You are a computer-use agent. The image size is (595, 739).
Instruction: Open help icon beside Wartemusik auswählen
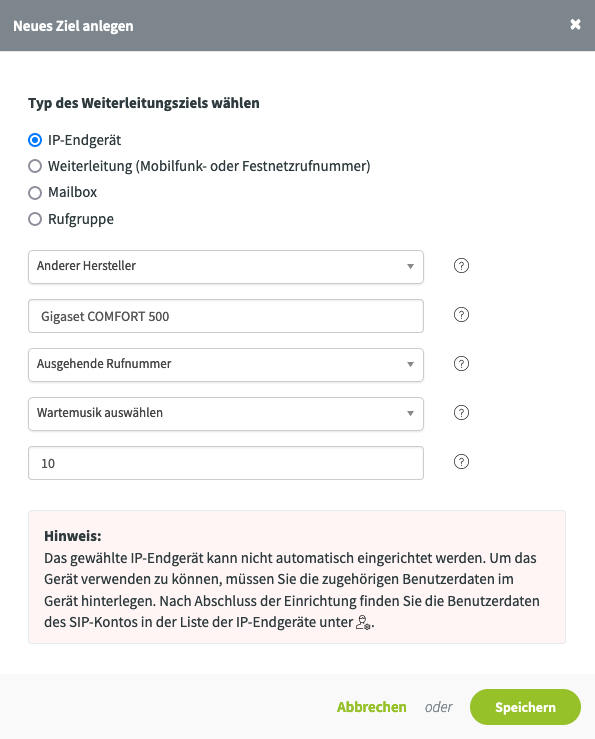[461, 413]
